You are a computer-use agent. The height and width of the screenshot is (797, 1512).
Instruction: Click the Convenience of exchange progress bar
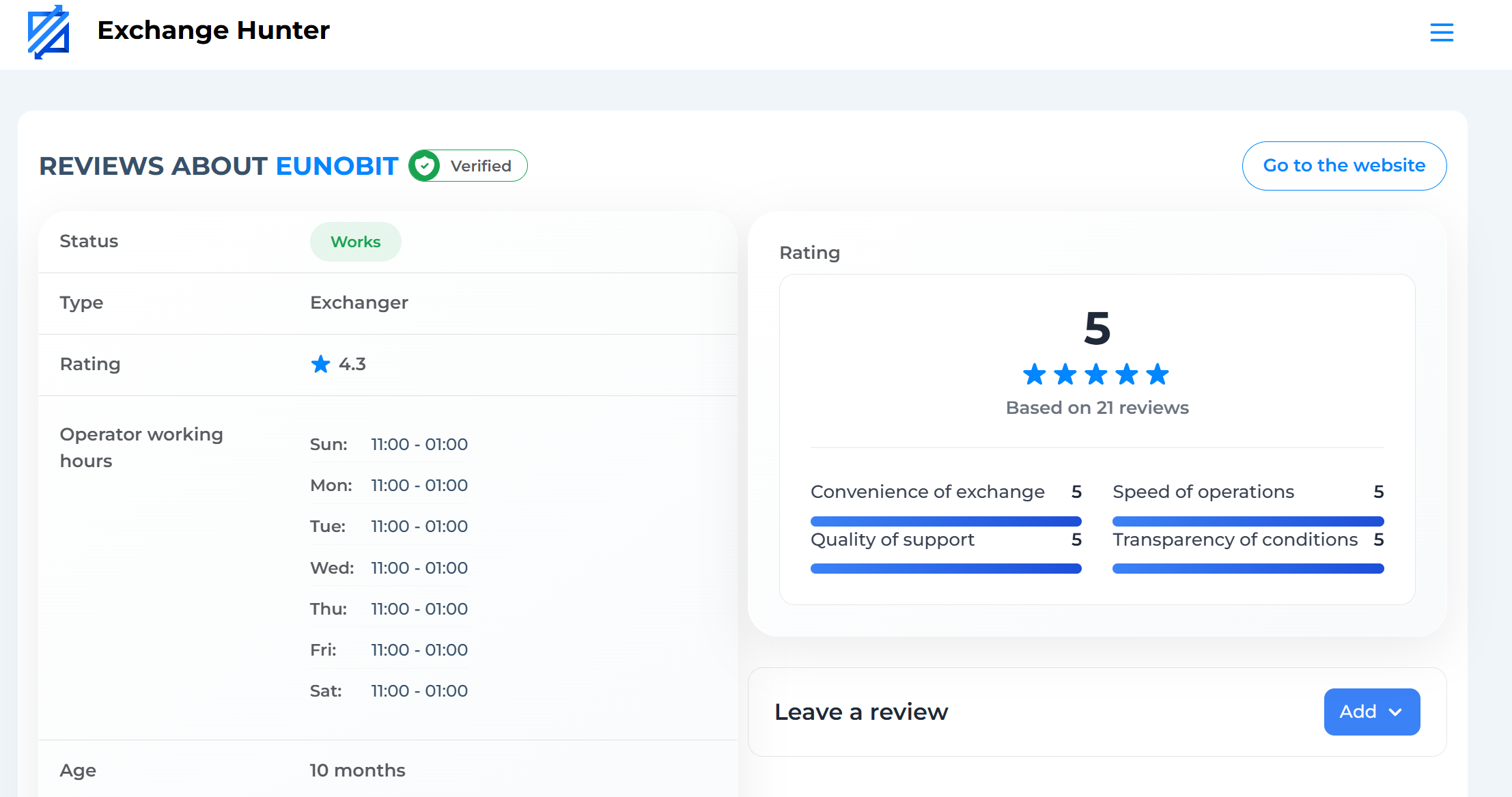(946, 521)
